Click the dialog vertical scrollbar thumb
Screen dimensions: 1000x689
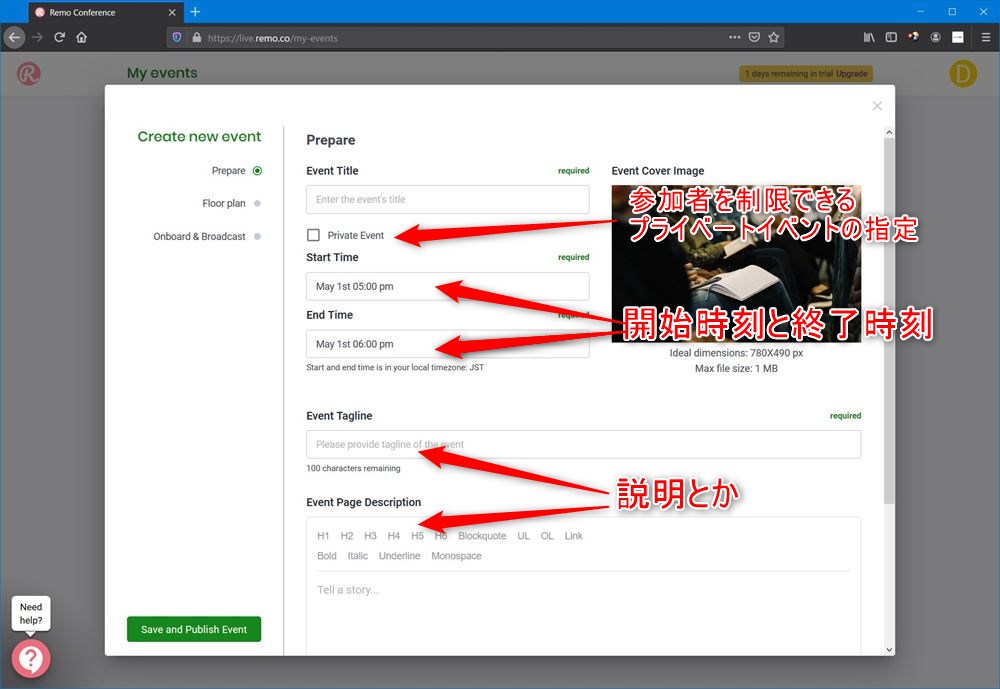click(889, 321)
